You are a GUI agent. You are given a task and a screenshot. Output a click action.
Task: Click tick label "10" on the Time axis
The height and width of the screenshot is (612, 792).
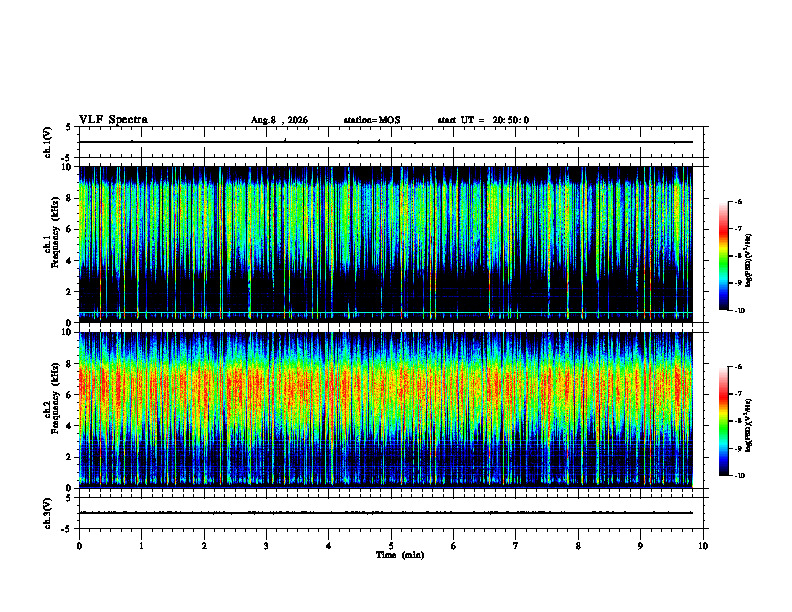click(703, 546)
